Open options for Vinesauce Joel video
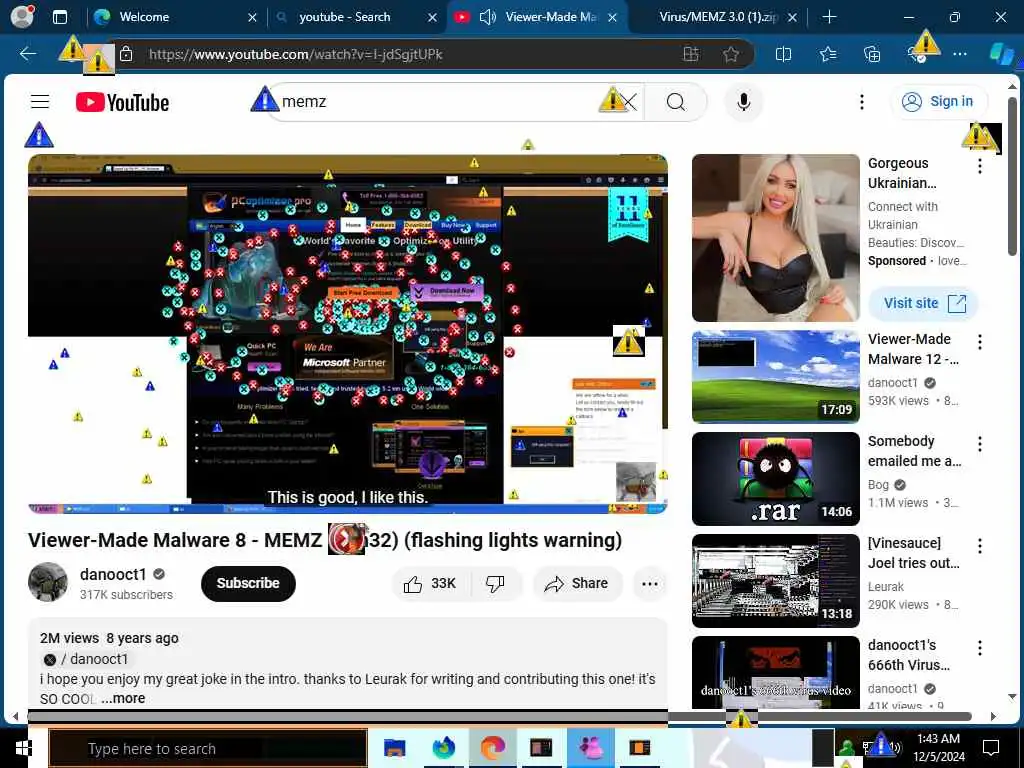Viewport: 1024px width, 768px height. [x=980, y=546]
